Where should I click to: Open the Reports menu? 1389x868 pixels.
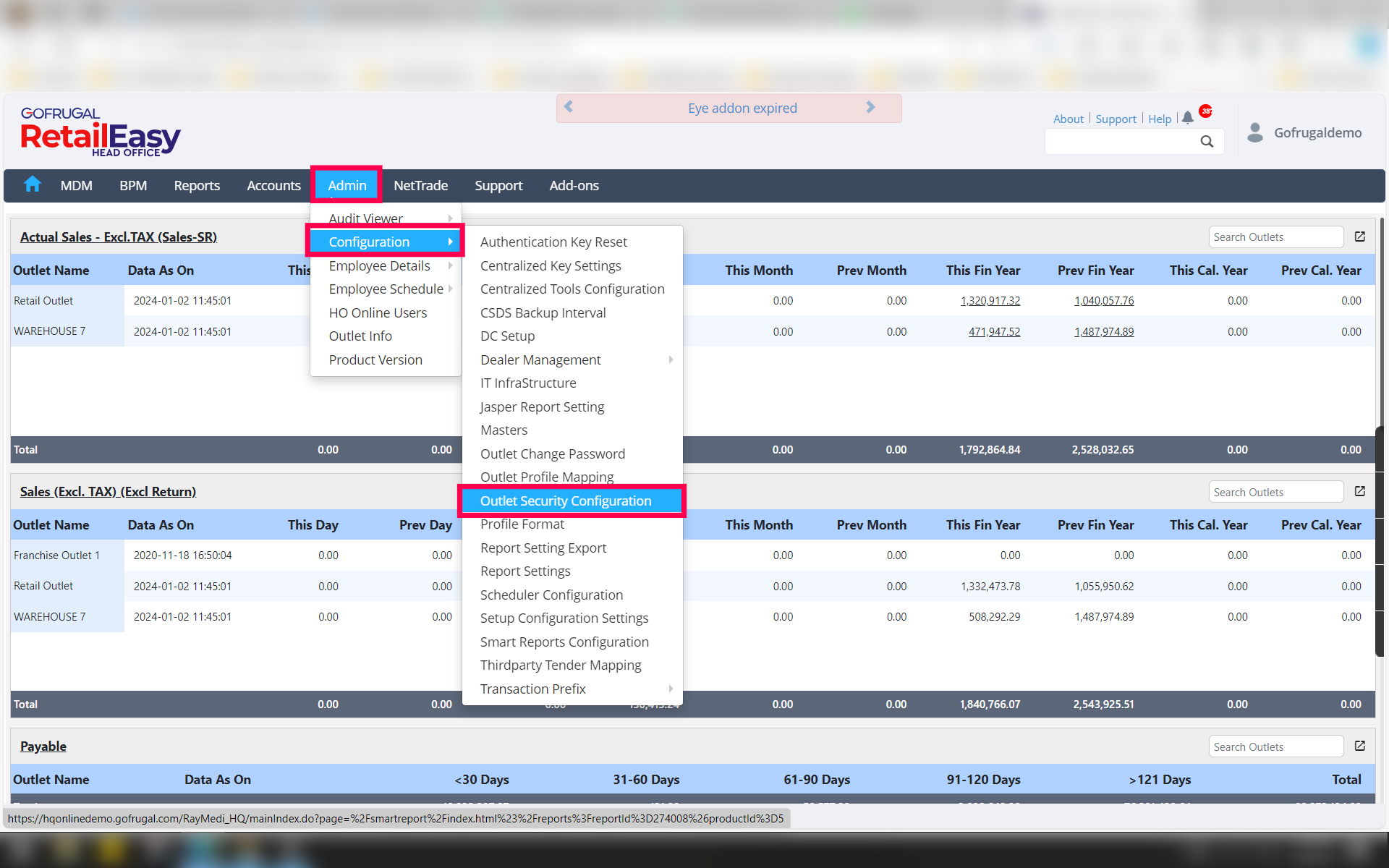[196, 185]
